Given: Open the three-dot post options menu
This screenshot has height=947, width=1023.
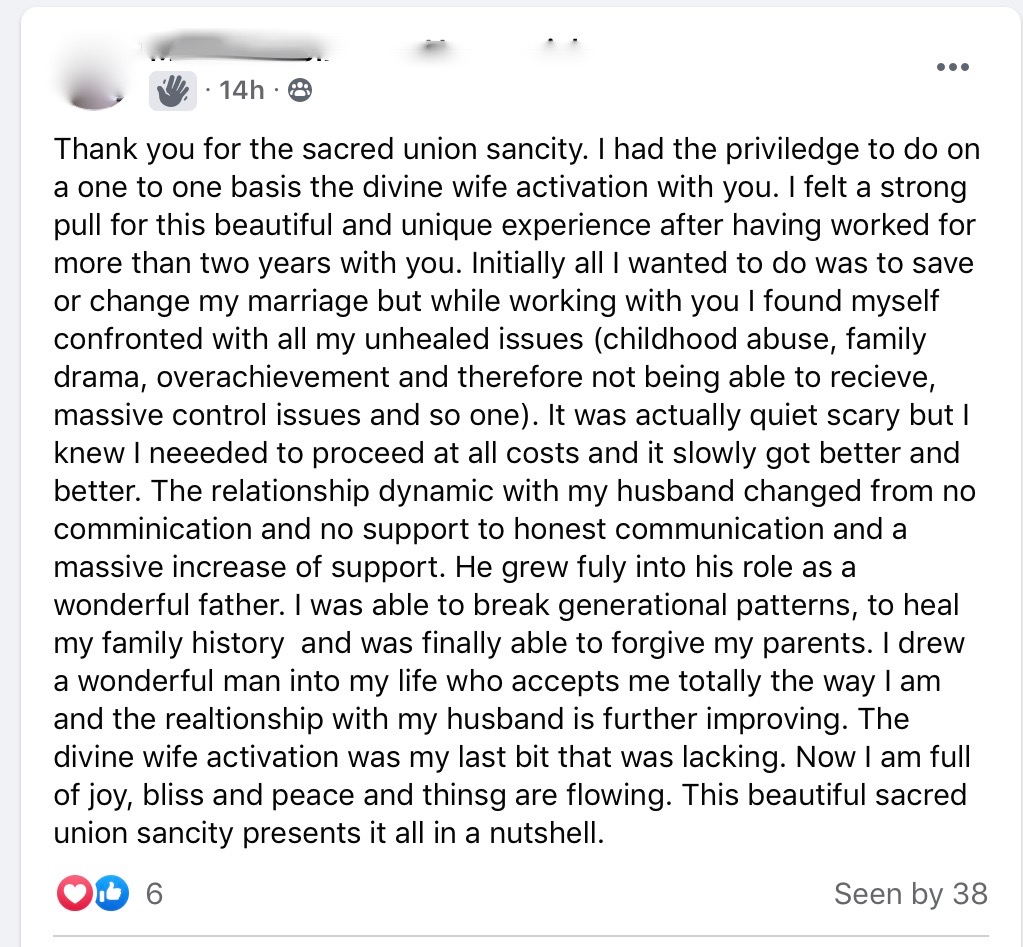Looking at the screenshot, I should 952,67.
